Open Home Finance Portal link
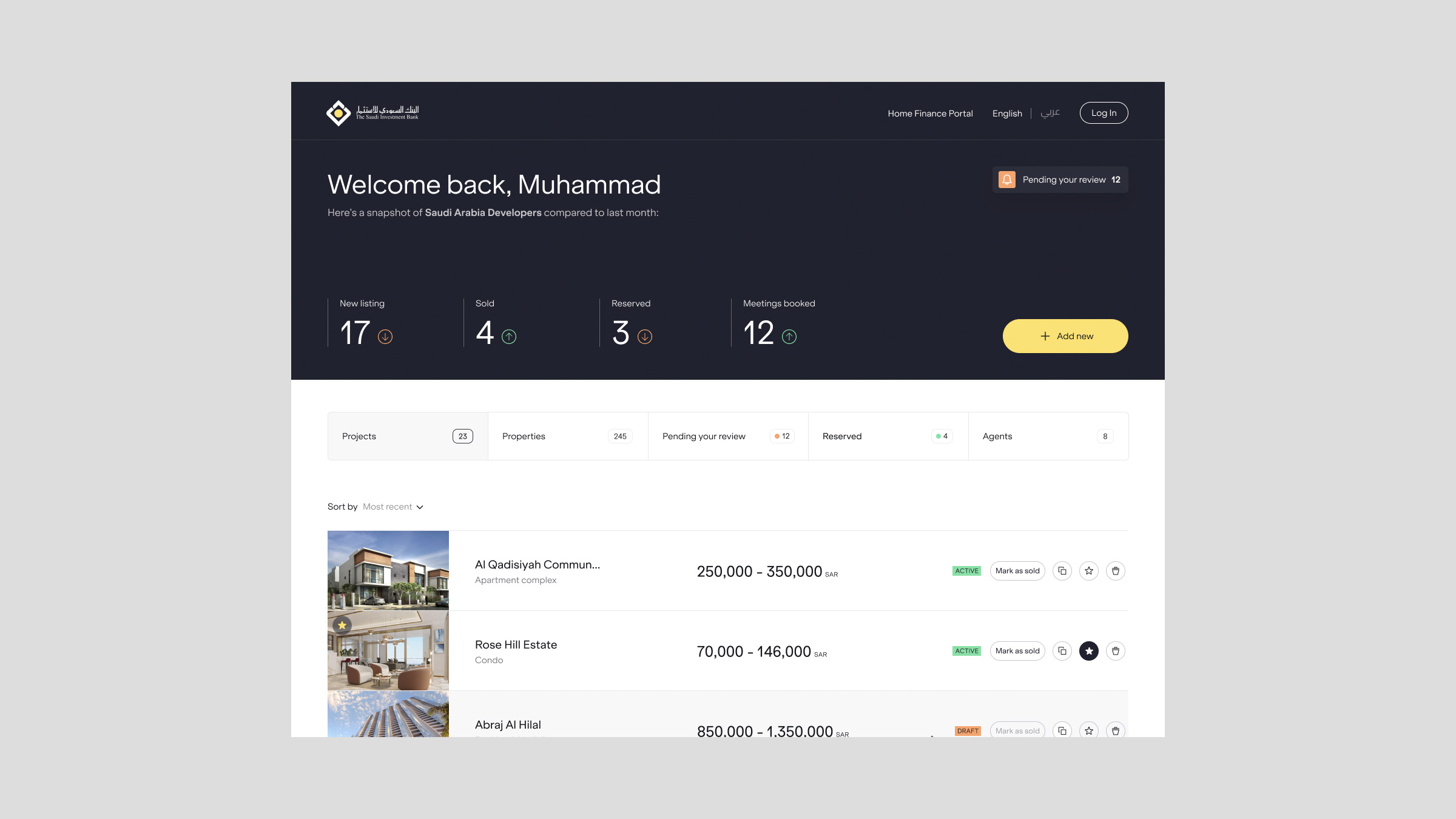 coord(930,113)
